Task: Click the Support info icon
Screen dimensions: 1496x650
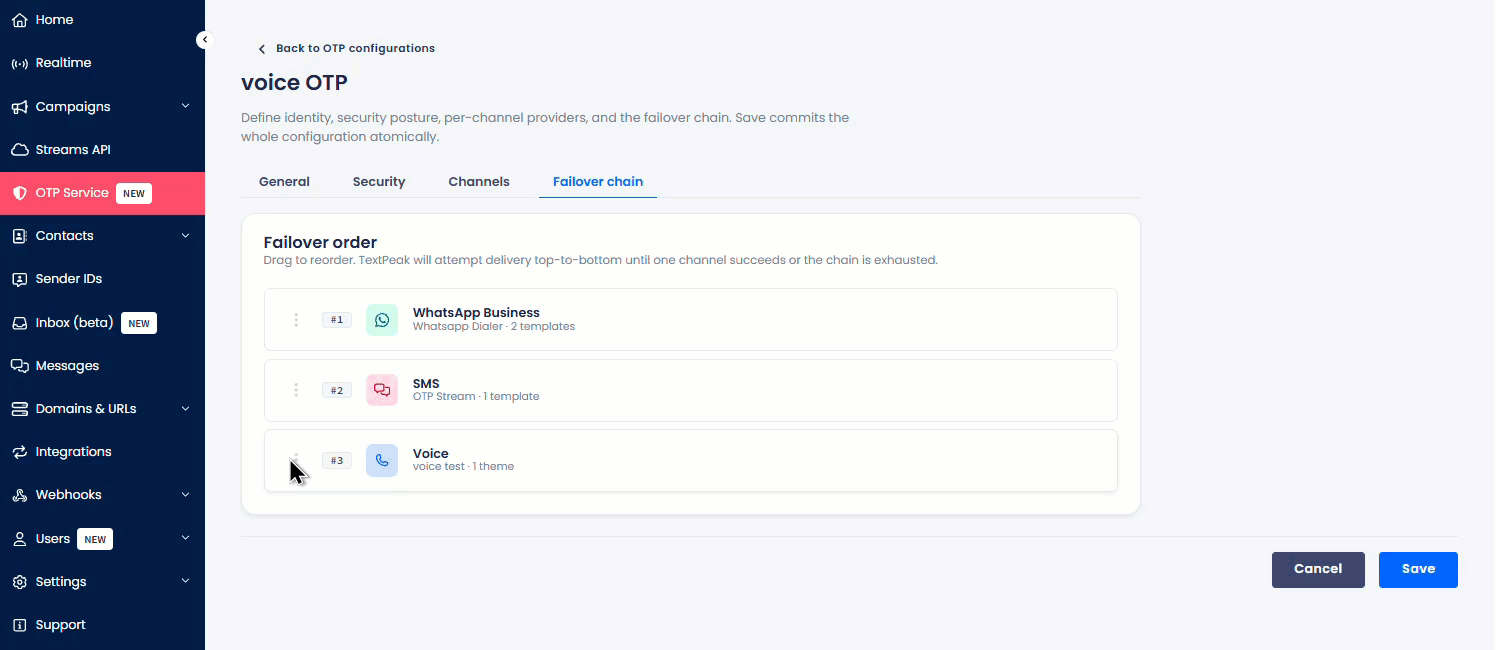Action: 19,625
